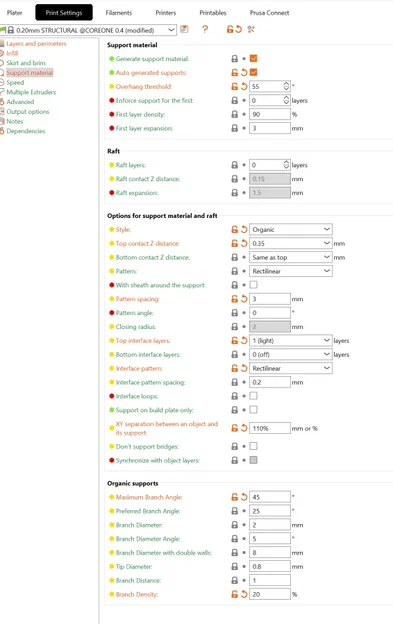Select the Print Settings tab
The width and height of the screenshot is (393, 624).
click(x=64, y=12)
